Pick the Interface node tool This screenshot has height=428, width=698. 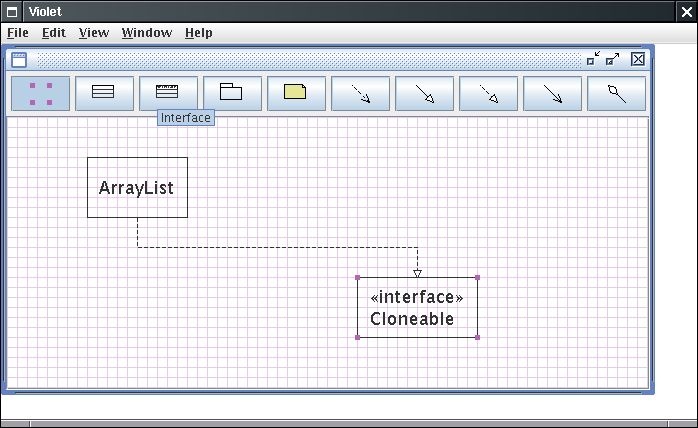168,94
